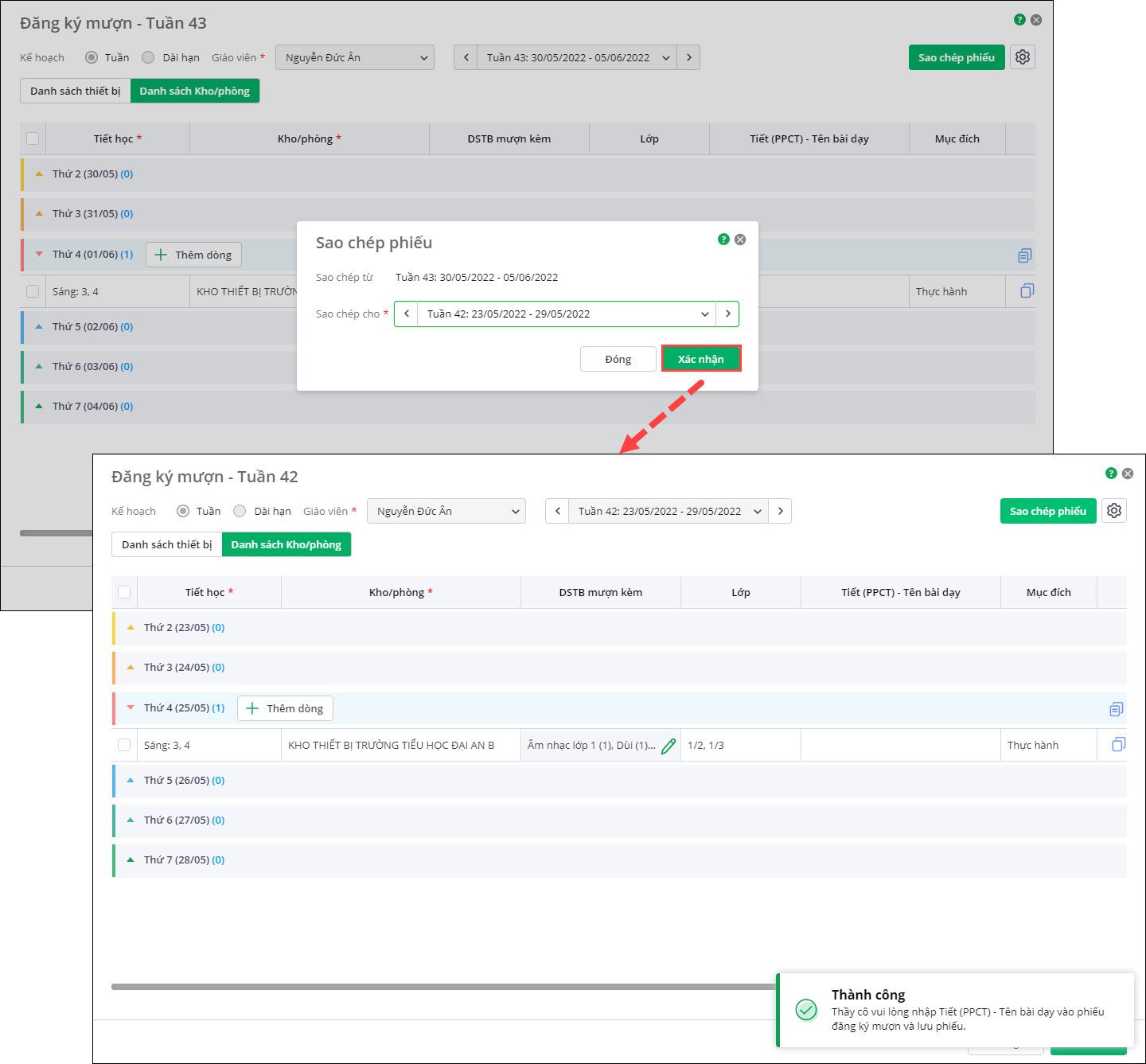1146x1064 pixels.
Task: Open week dropdown in Tuần 42 window toolbar
Action: (668, 511)
